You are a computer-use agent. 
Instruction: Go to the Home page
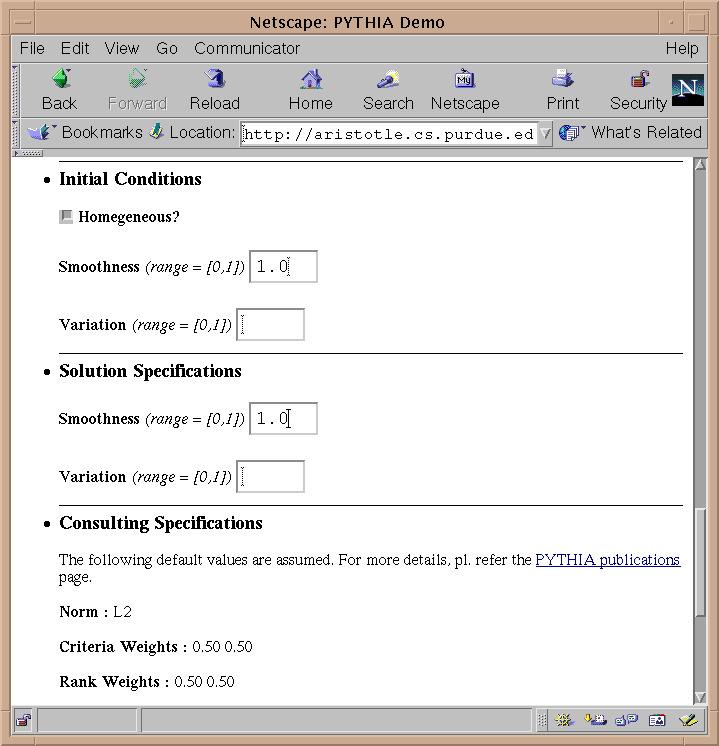point(311,90)
